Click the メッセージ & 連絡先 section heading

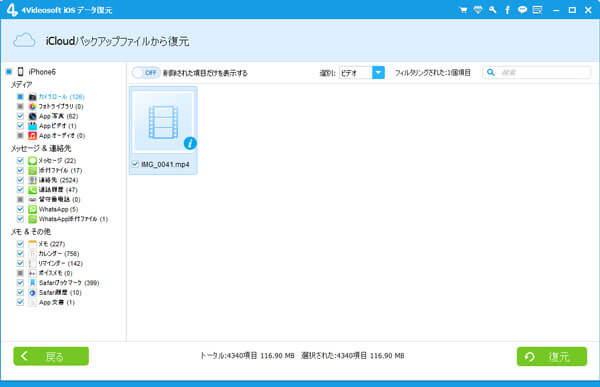click(41, 148)
